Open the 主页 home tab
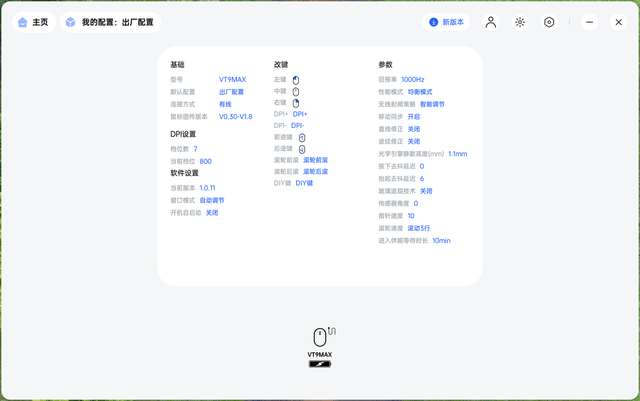Screen dimensions: 640x401 34,22
